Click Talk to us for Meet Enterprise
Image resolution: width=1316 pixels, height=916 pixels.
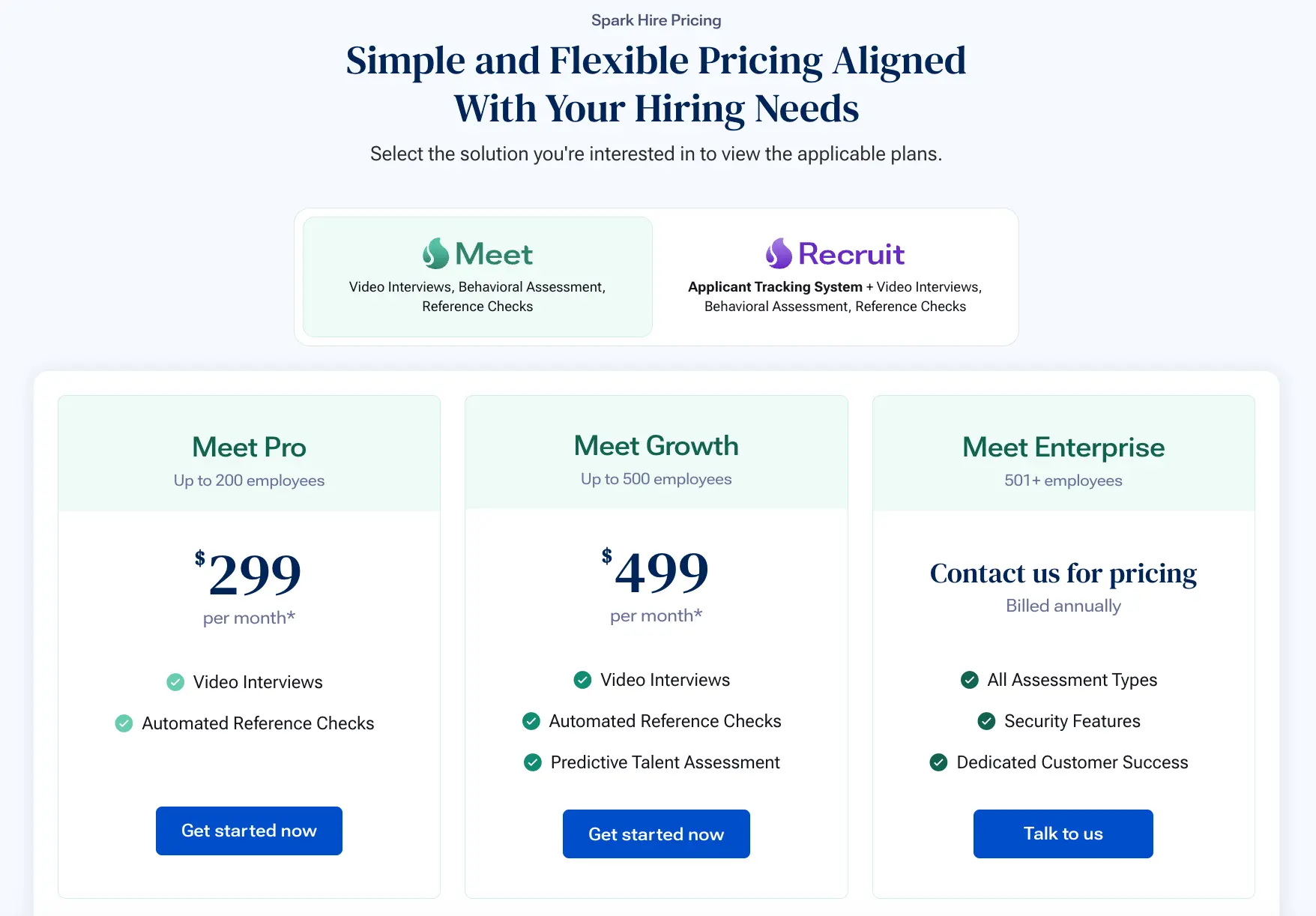click(1063, 834)
